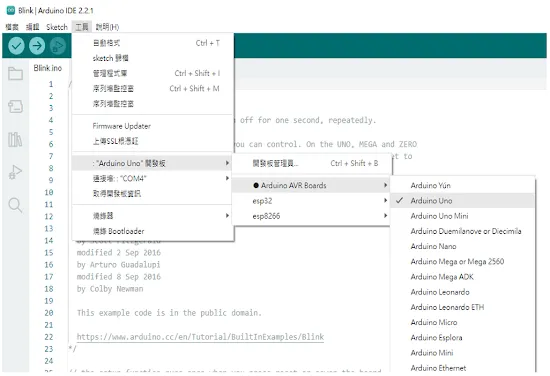
Task: Open Serial Monitor Ctrl + Shift + M
Action: tap(153, 88)
